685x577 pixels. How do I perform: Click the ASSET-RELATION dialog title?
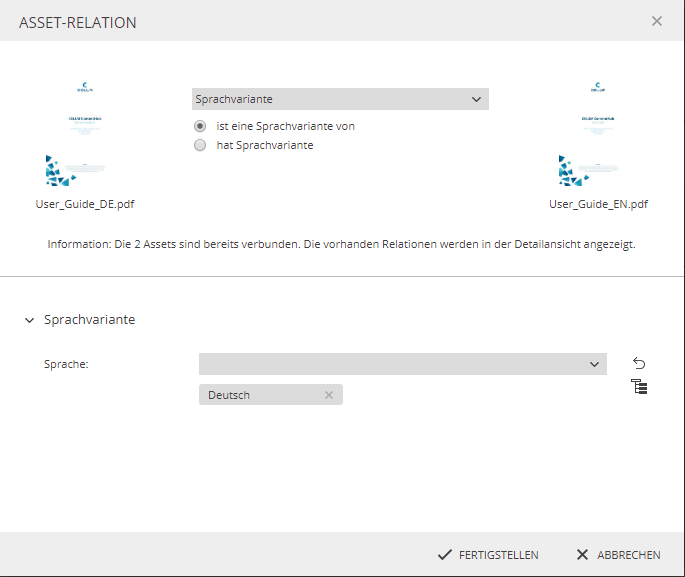pos(78,22)
